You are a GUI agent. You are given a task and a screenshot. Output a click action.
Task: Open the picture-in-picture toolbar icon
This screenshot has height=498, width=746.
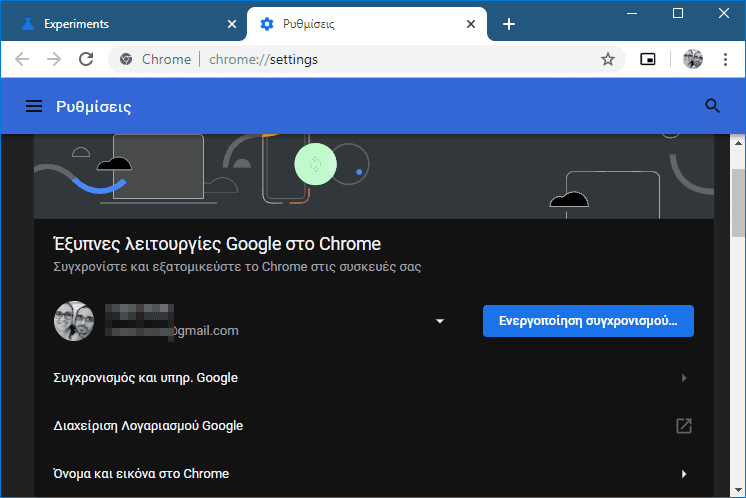click(648, 59)
